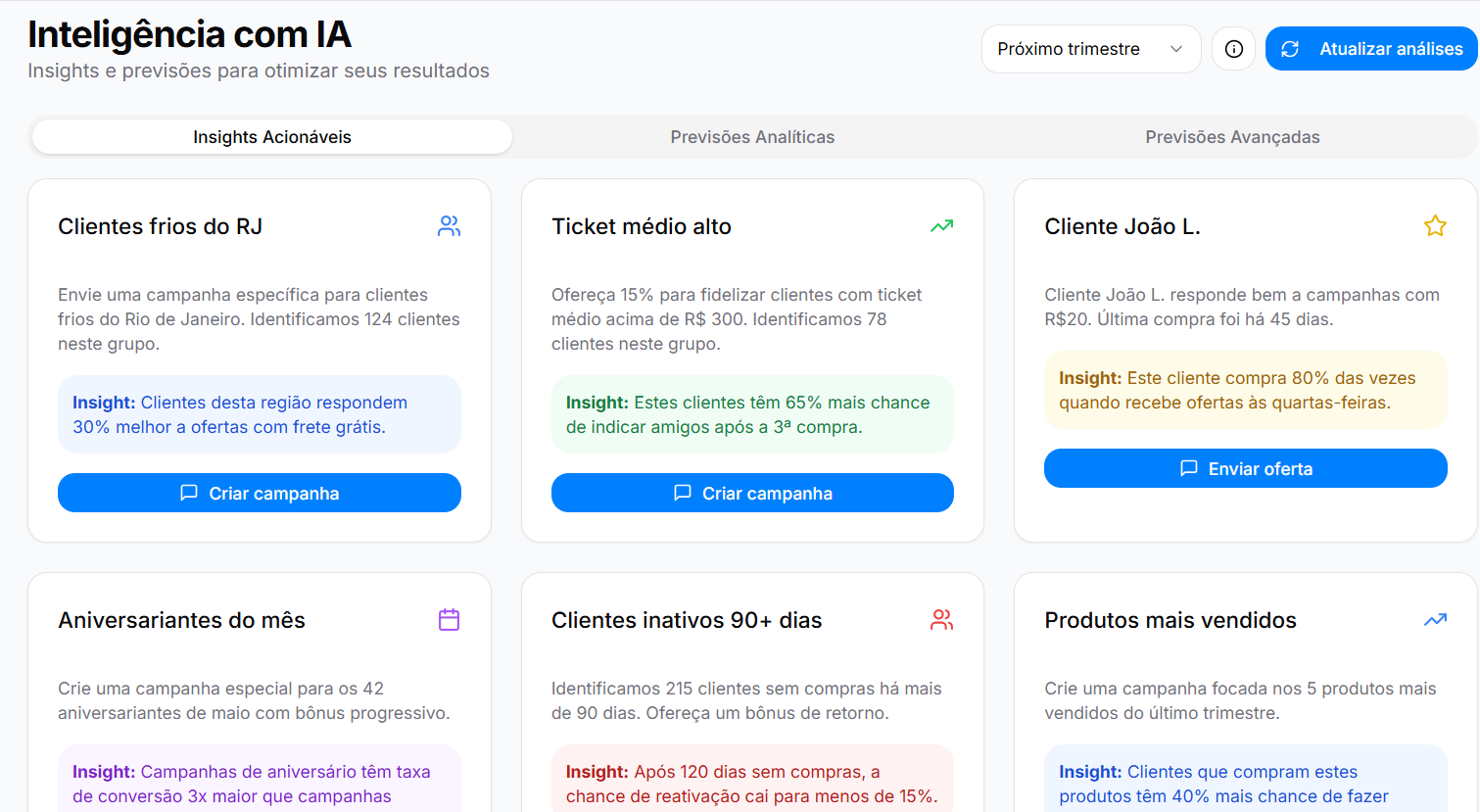Switch to the Previsões Analíticas tab
The width and height of the screenshot is (1480, 812).
[x=752, y=136]
